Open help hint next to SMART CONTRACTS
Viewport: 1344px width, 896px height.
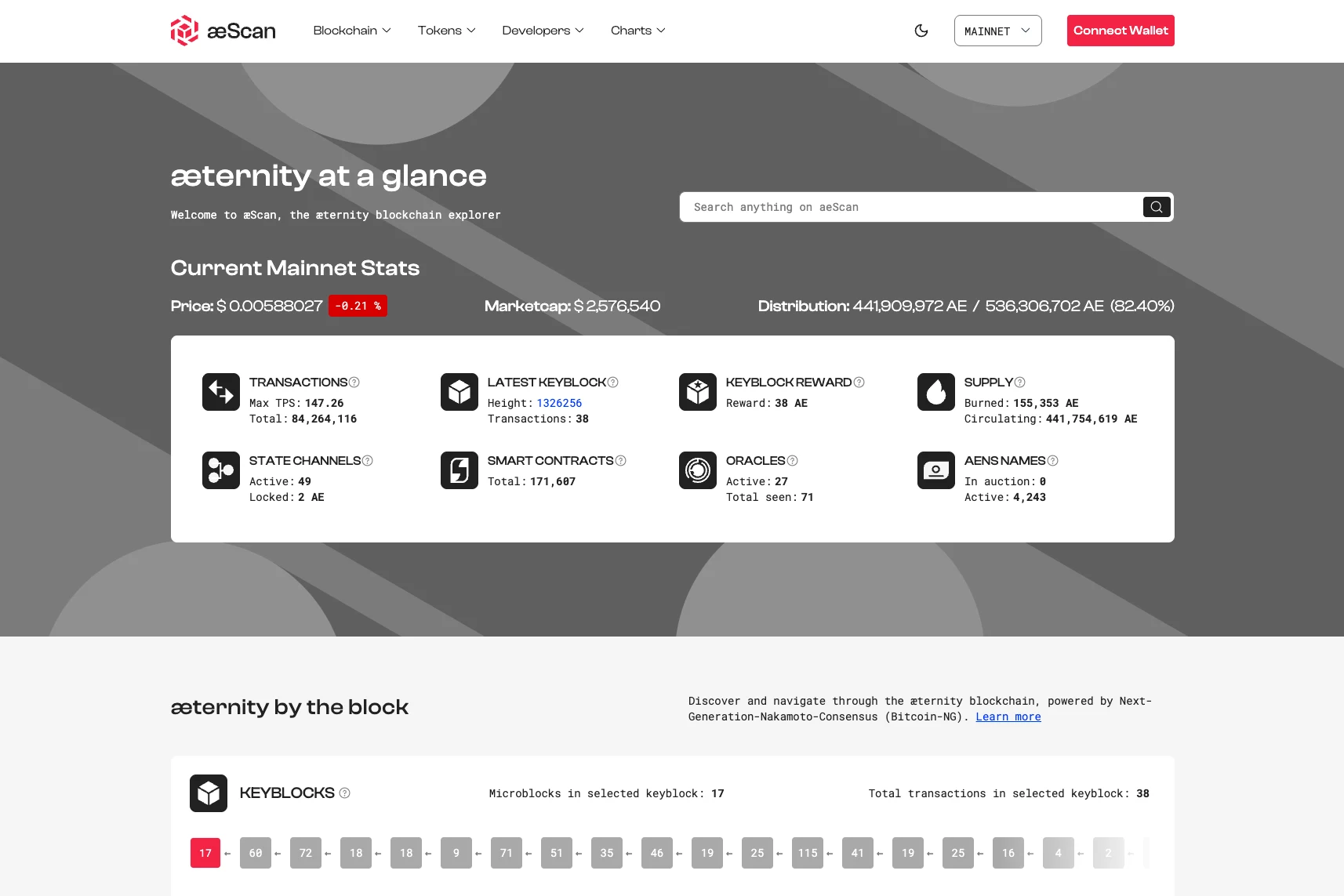(x=621, y=461)
